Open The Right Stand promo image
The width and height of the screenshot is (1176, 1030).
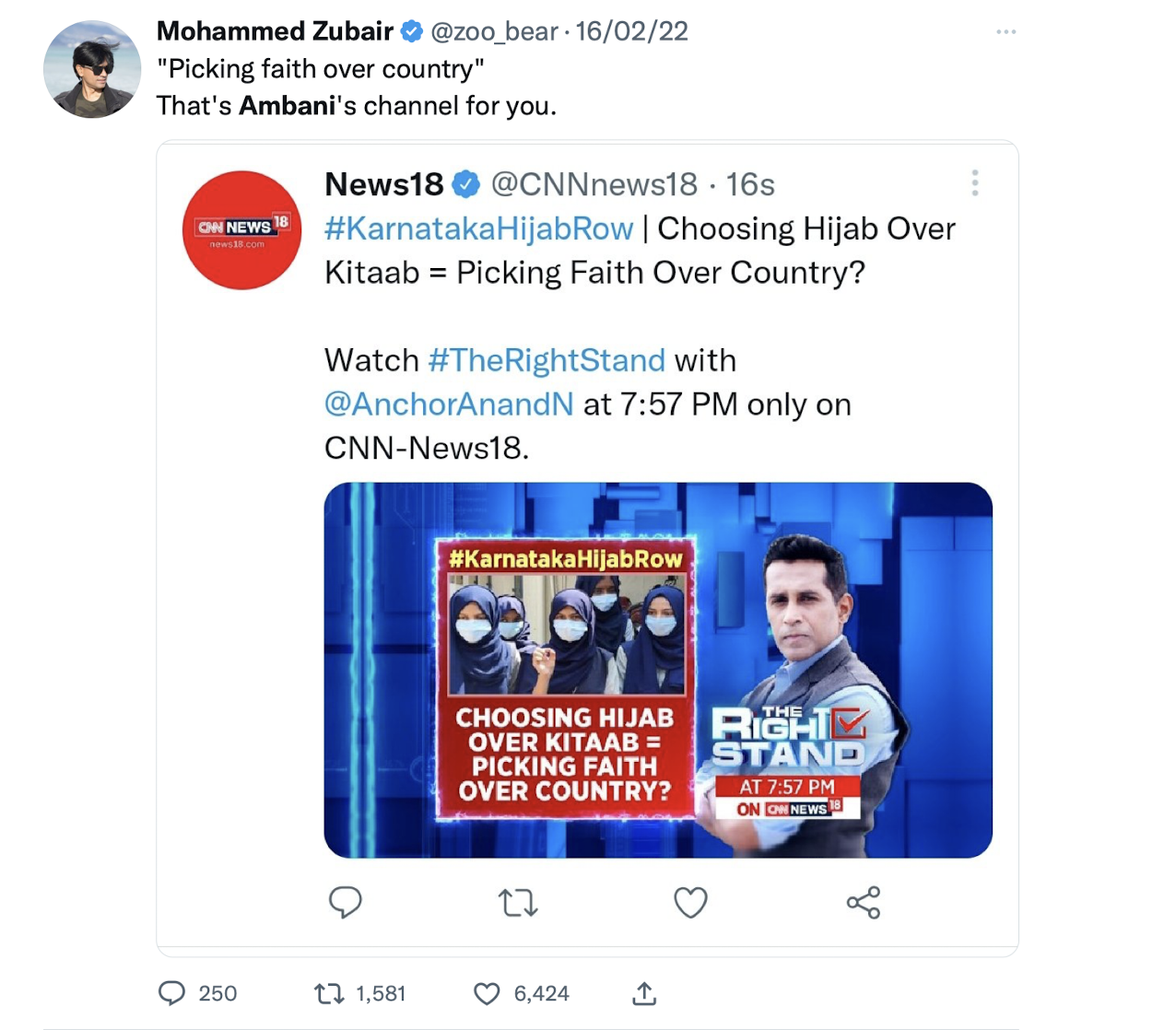click(x=658, y=670)
